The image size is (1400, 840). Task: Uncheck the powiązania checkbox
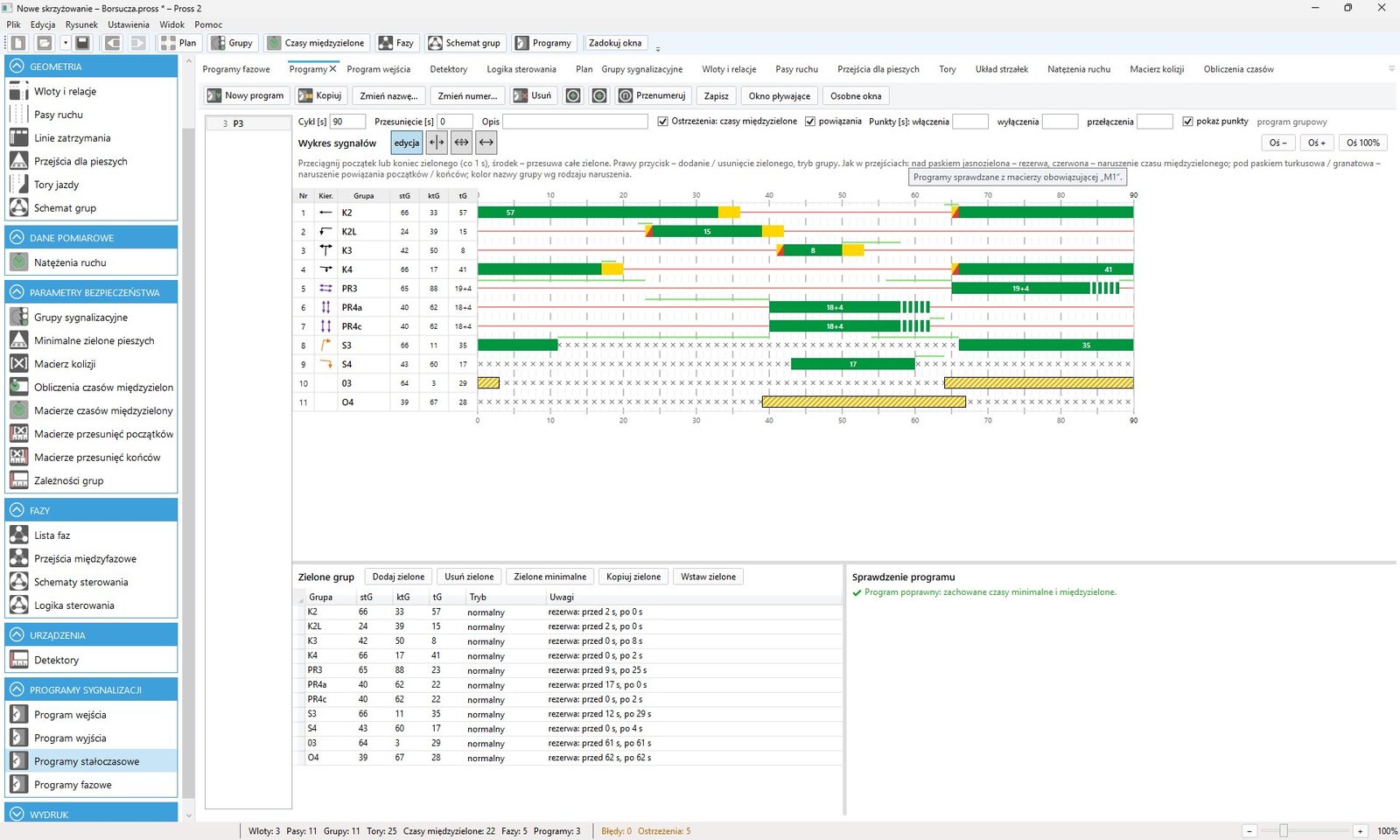(x=810, y=122)
